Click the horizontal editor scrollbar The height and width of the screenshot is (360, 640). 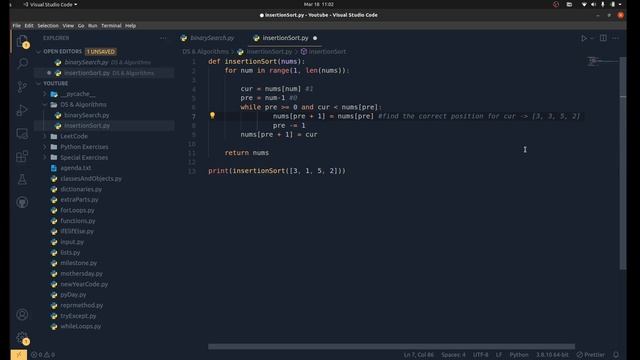(x=391, y=347)
